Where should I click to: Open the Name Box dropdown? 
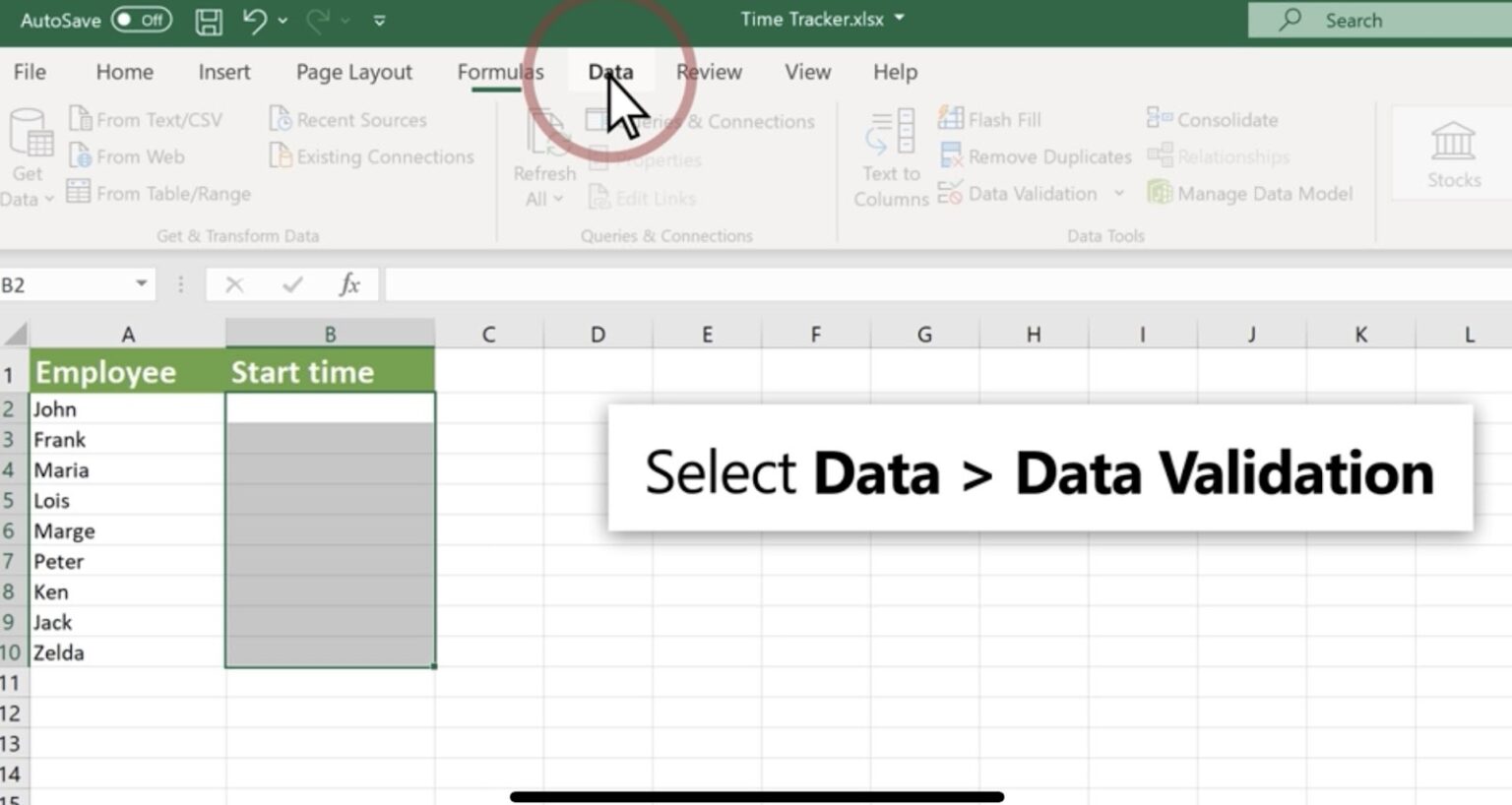click(140, 283)
